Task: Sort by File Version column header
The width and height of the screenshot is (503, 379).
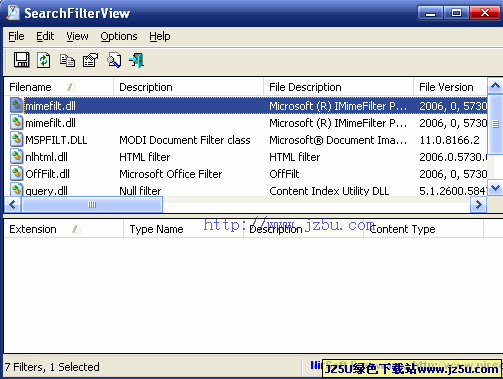Action: click(450, 87)
